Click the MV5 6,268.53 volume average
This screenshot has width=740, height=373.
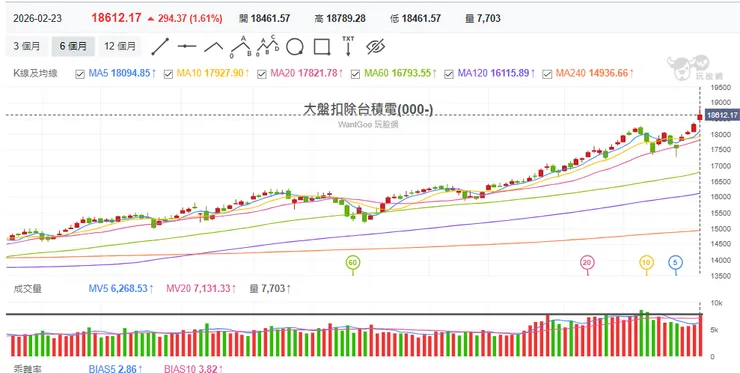[118, 288]
